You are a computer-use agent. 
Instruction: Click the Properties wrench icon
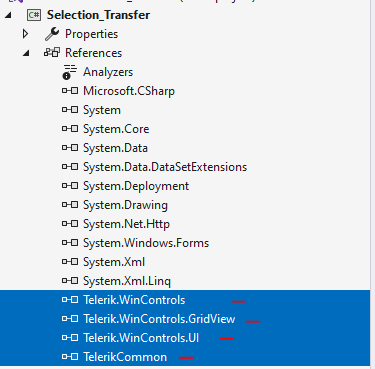[52, 34]
